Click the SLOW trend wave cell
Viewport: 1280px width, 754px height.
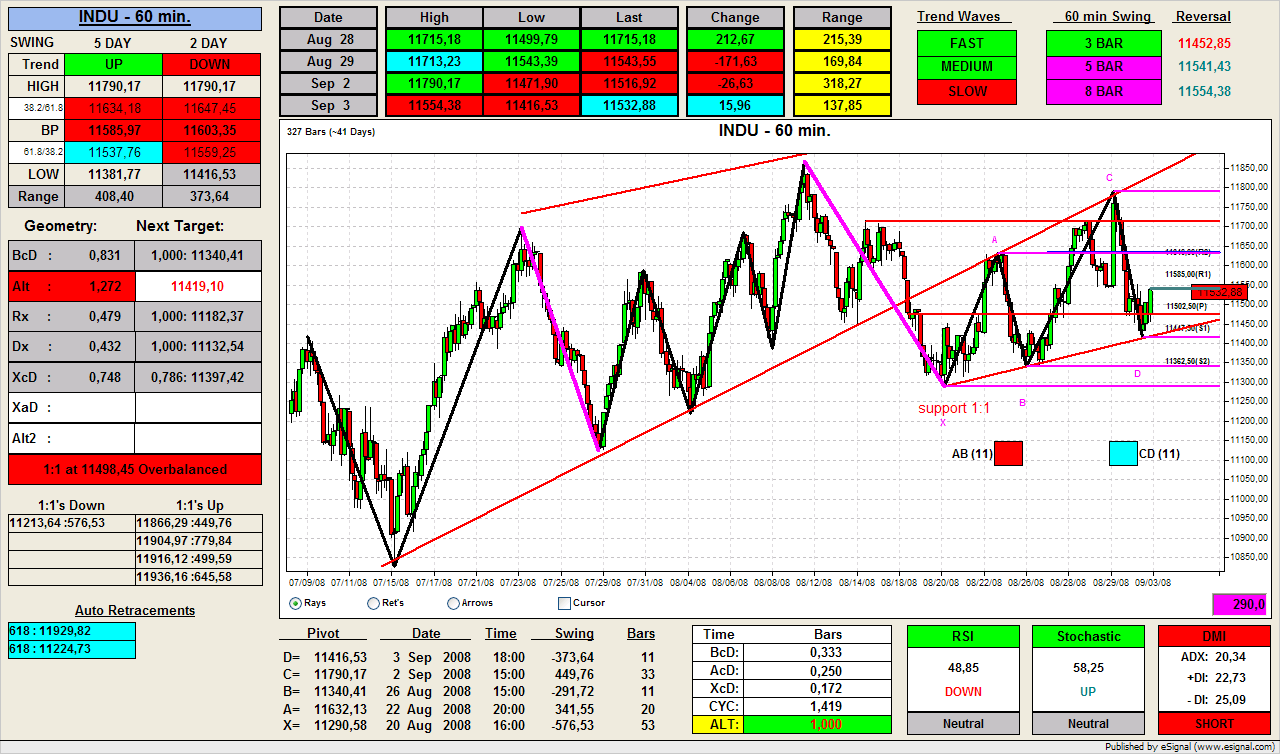[967, 91]
